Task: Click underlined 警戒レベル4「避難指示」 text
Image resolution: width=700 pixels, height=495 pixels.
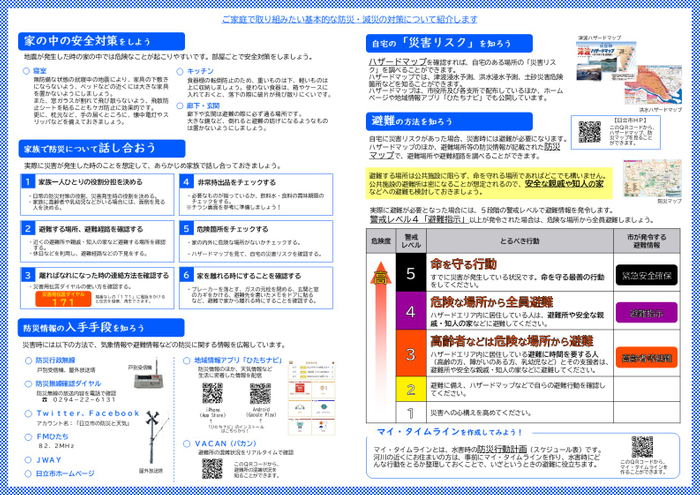Action: [x=419, y=220]
